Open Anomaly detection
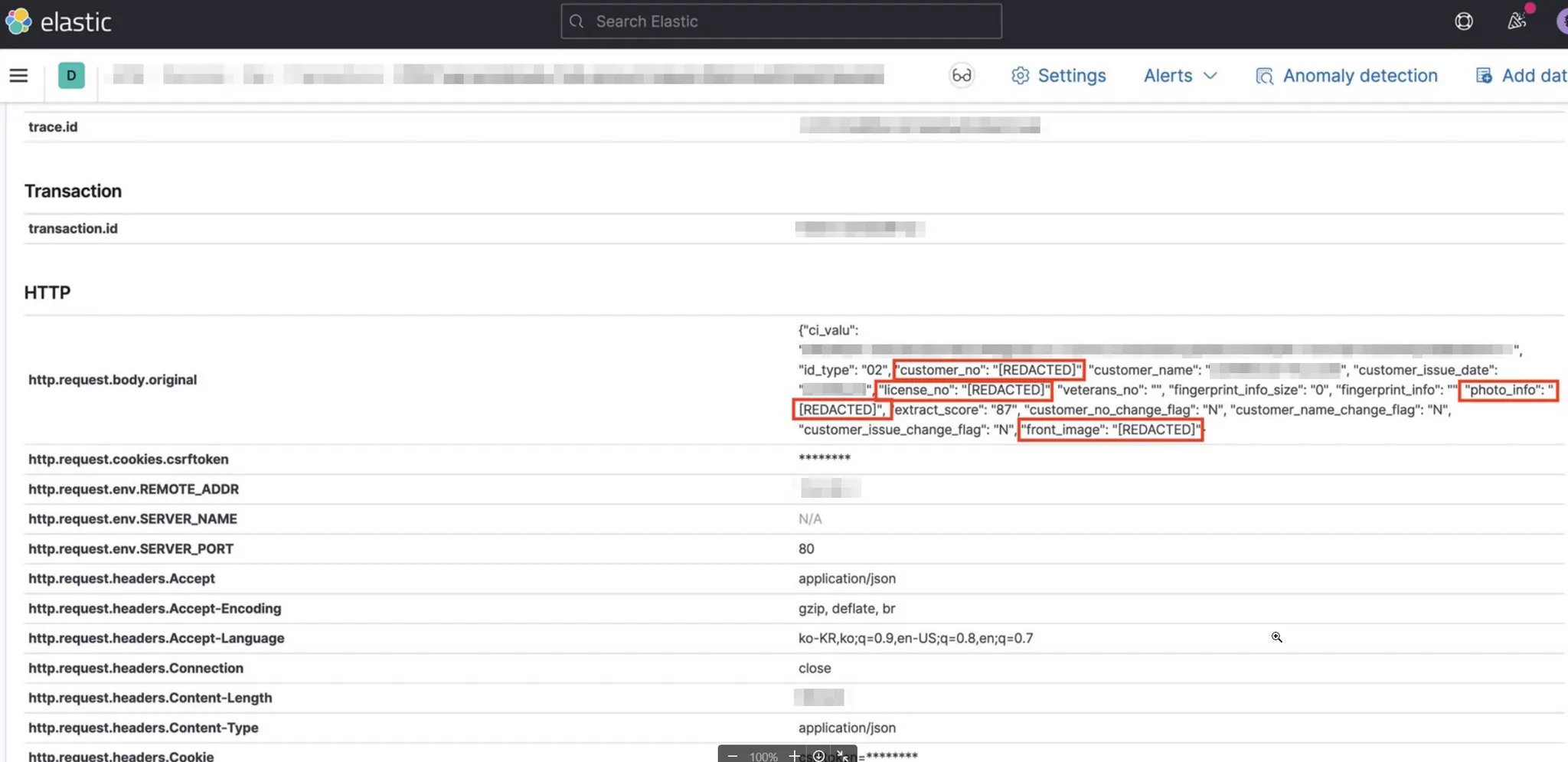This screenshot has height=762, width=1568. point(1347,76)
